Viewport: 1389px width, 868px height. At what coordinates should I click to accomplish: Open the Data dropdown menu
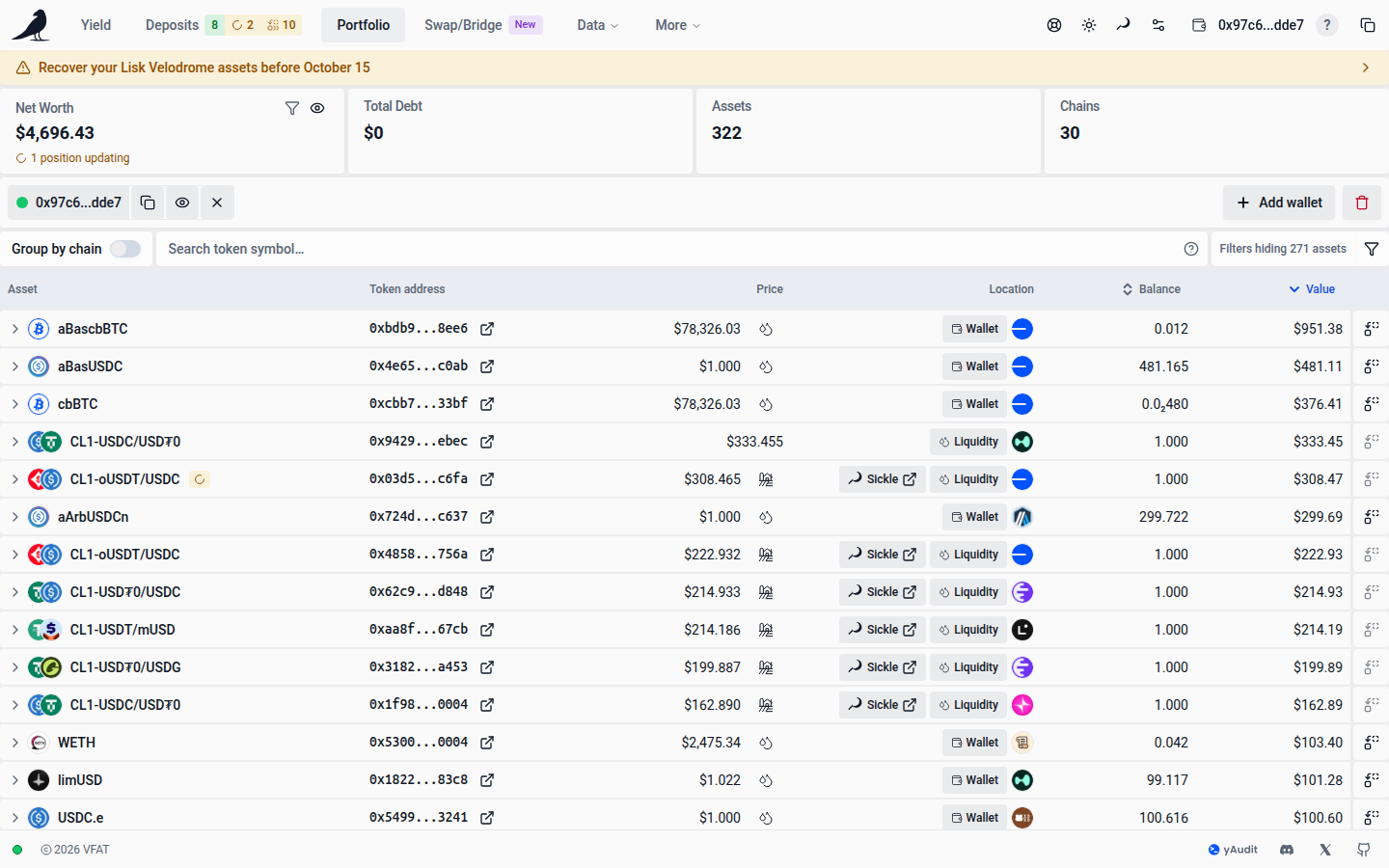598,25
